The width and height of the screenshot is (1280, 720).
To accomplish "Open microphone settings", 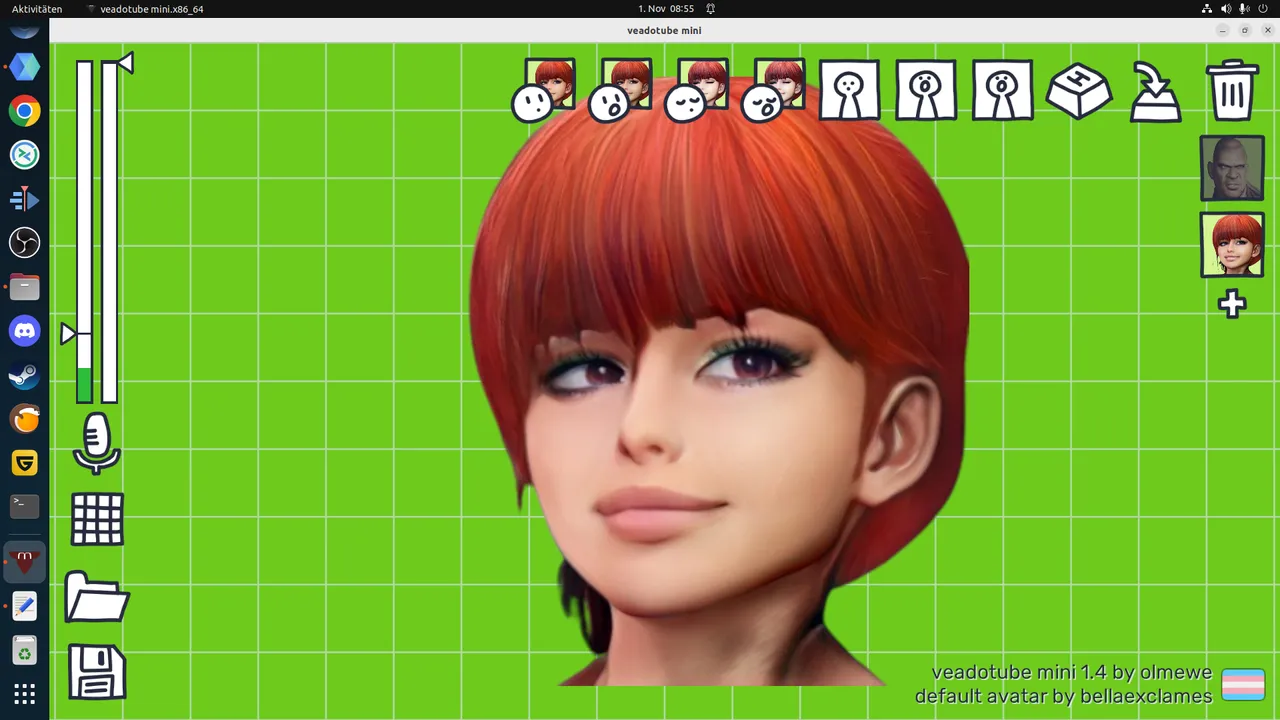I will 96,443.
